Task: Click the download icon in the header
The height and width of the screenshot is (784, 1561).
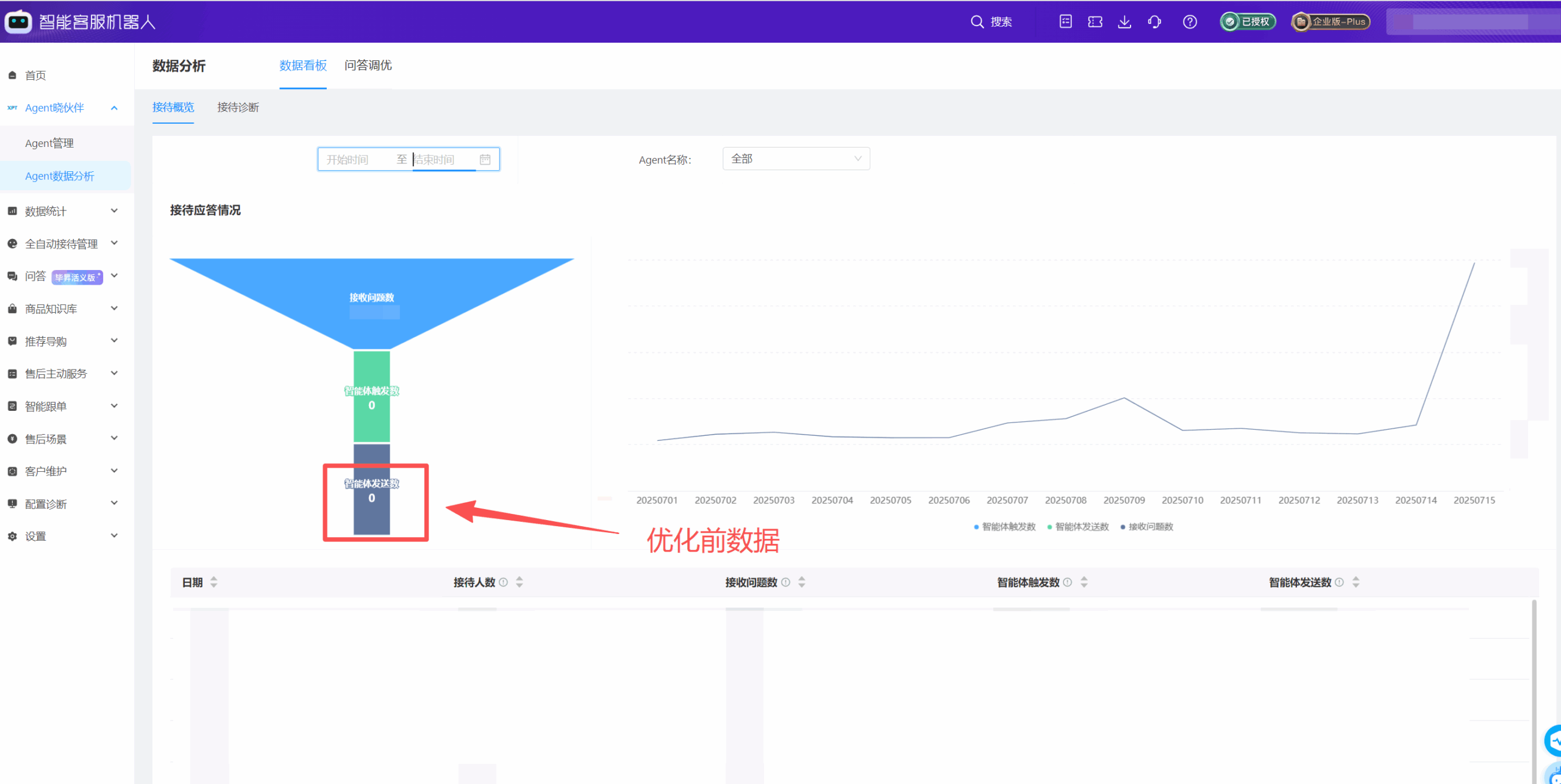Action: tap(1124, 21)
